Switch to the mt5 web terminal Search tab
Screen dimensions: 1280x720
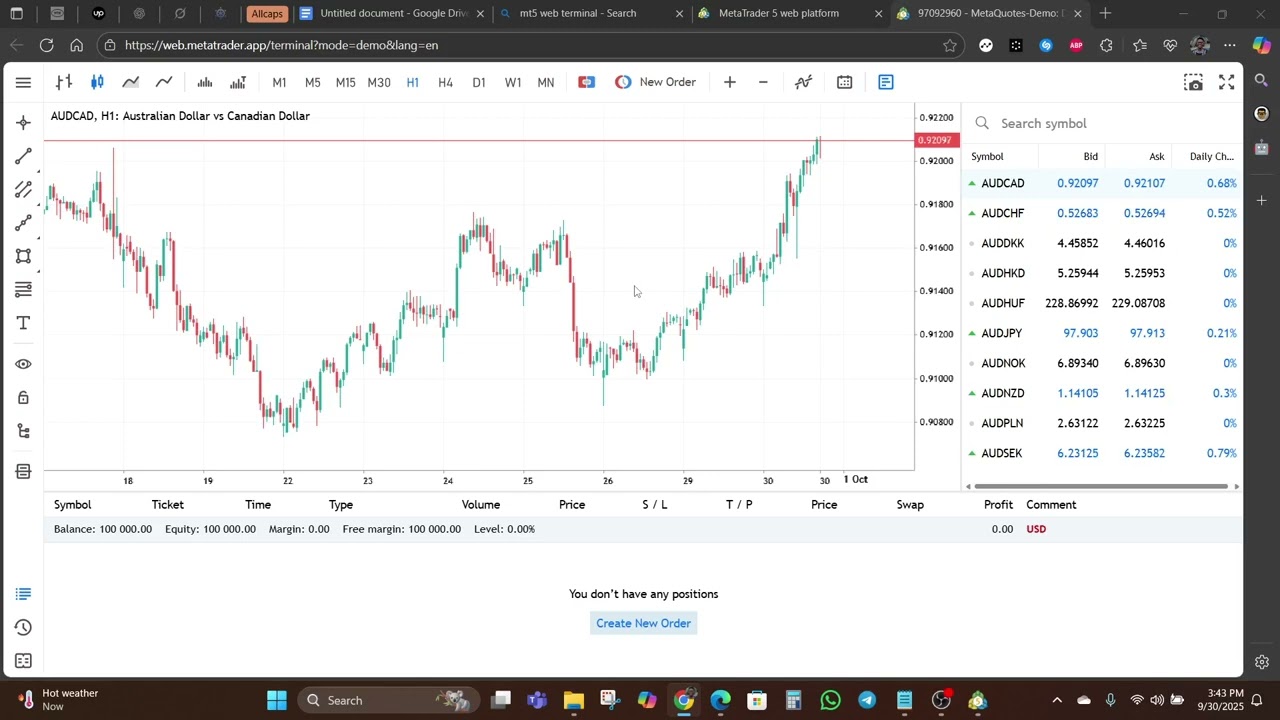590,14
